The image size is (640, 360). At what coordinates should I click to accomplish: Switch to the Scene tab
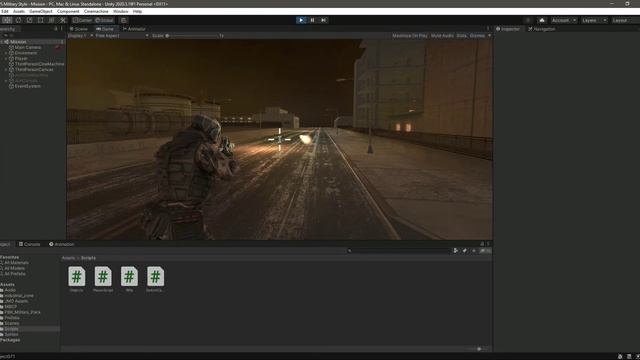pyautogui.click(x=79, y=29)
